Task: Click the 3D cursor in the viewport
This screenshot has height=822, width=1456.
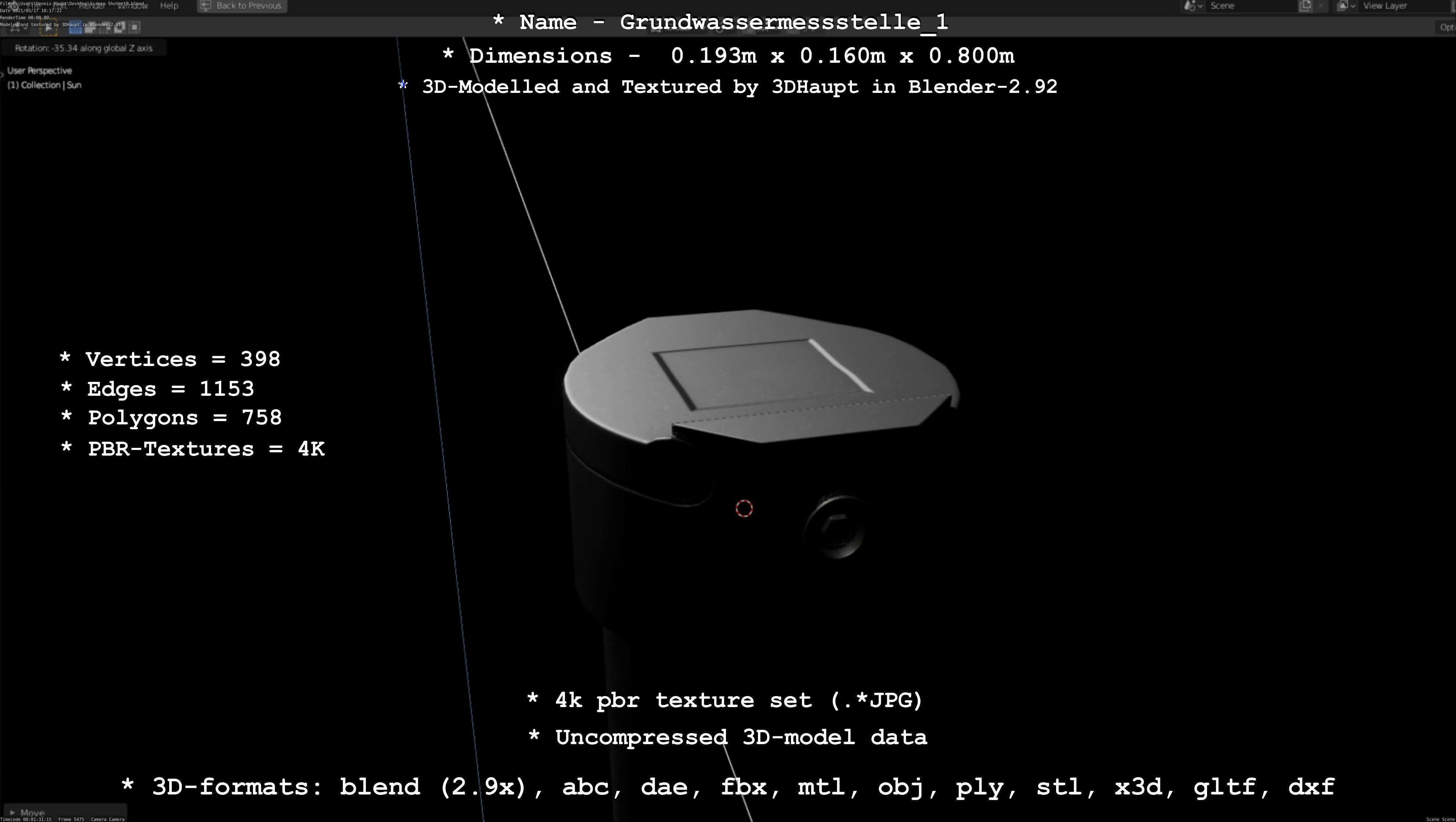Action: pos(744,508)
